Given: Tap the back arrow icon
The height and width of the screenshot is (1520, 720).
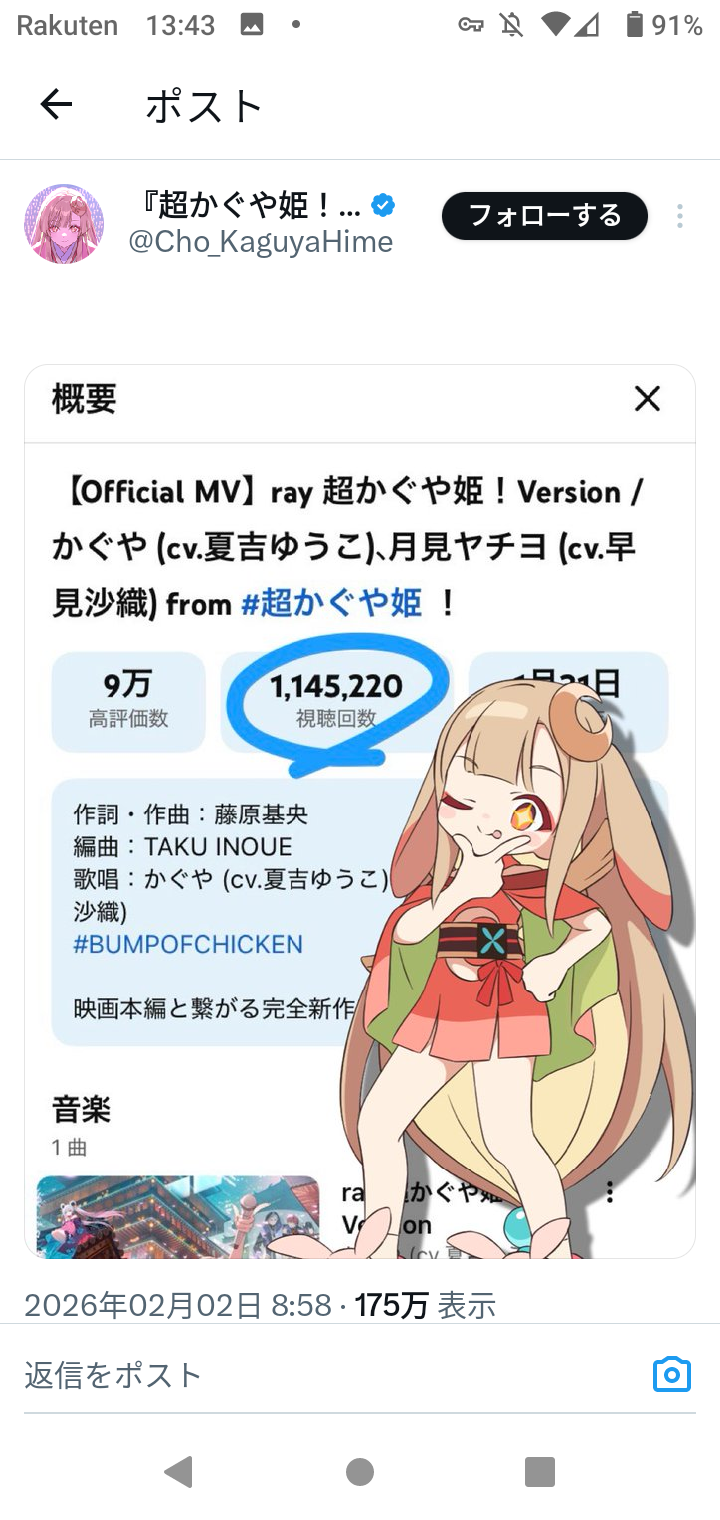Looking at the screenshot, I should coord(56,104).
